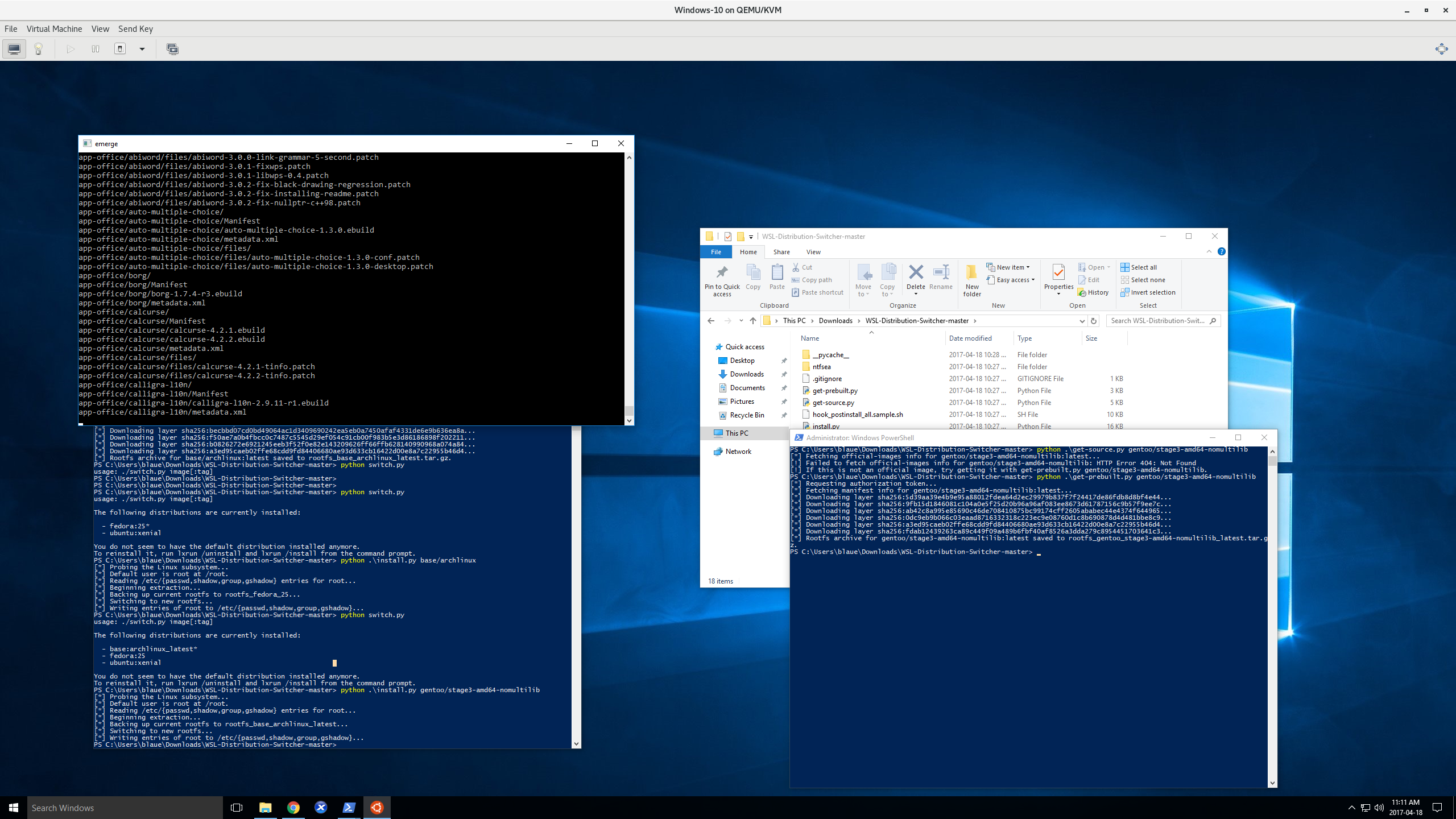Toggle fullscreen with the arrows icon

click(x=1441, y=49)
